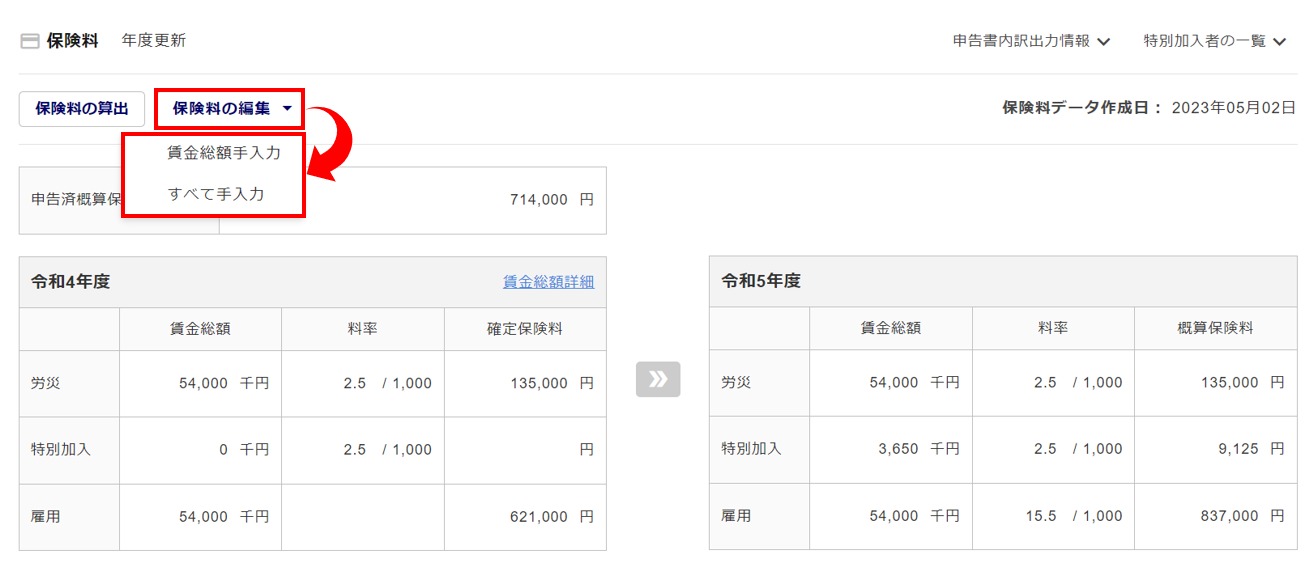1315x561 pixels.
Task: Select 賃金総額手入力 menu item
Action: pos(224,153)
